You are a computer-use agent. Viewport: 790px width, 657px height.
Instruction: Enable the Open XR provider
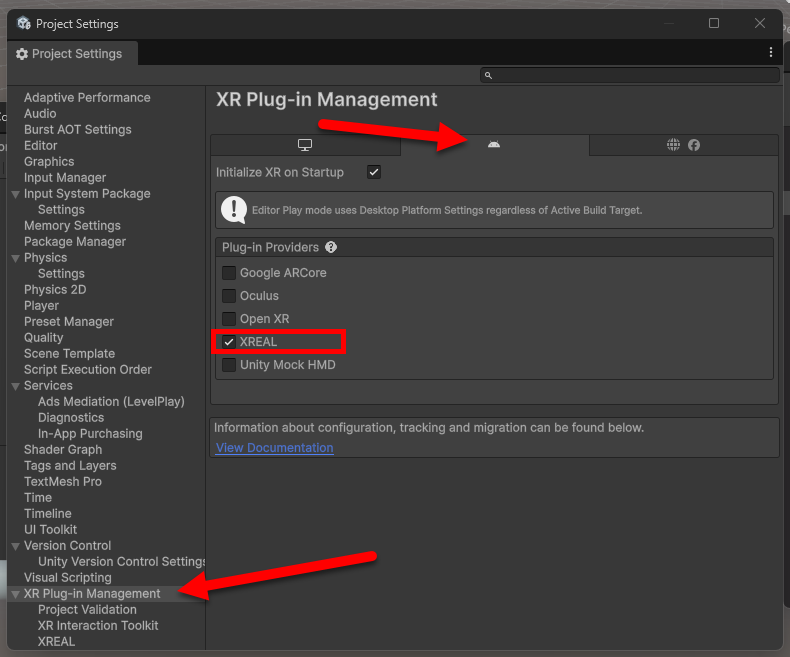click(229, 319)
